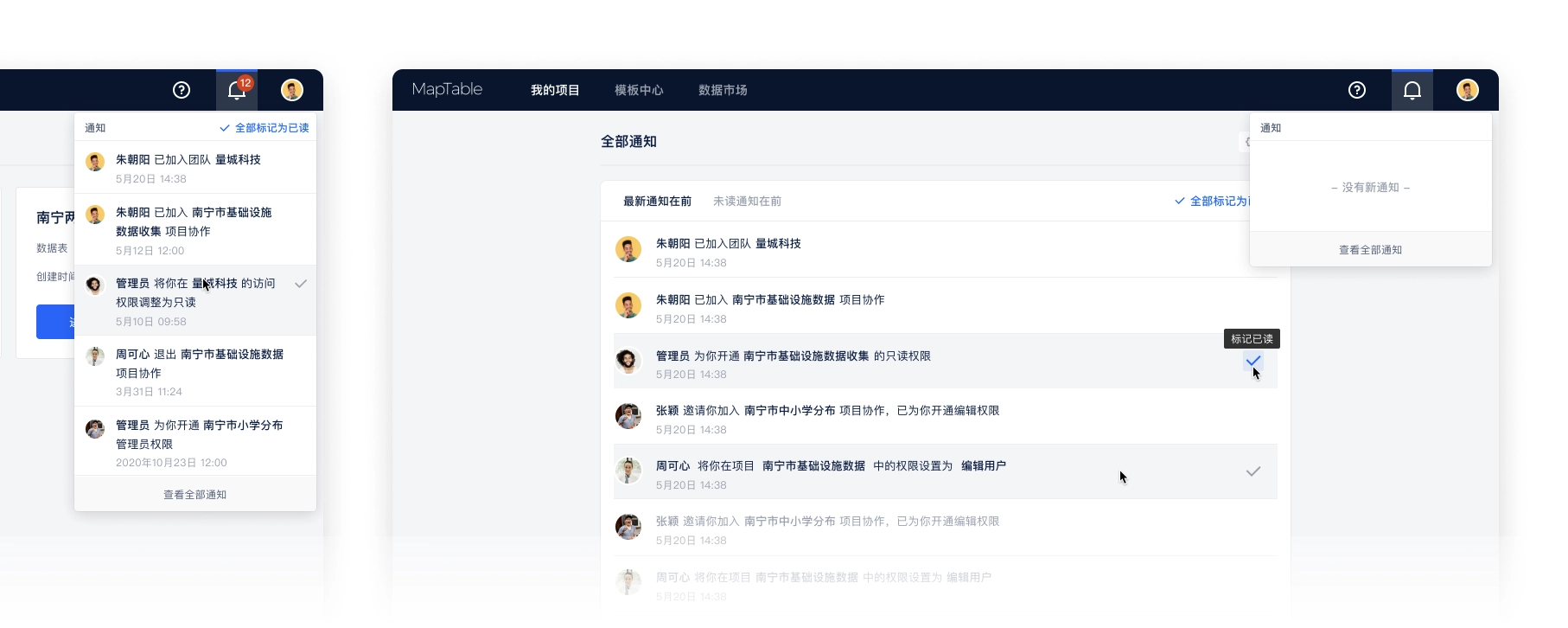Click grey checkmark on 周可心 编辑用户 notification
The height and width of the screenshot is (628, 1568).
[x=1253, y=471]
